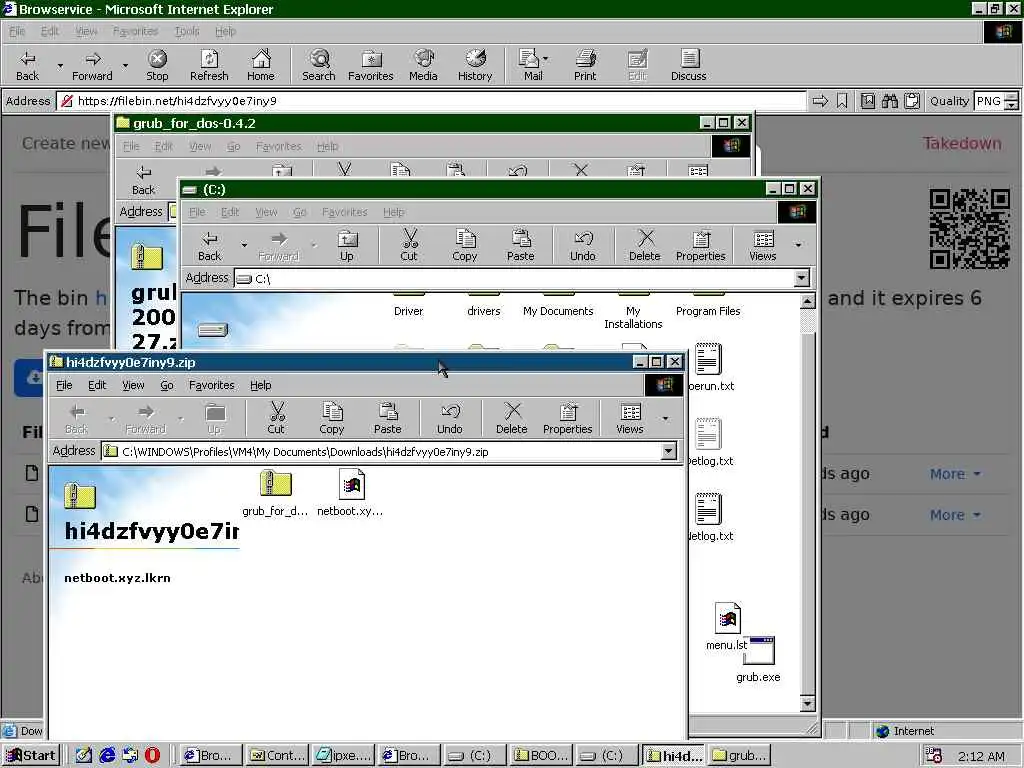
Task: Click Media in the Internet Explorer toolbar
Action: 423,65
